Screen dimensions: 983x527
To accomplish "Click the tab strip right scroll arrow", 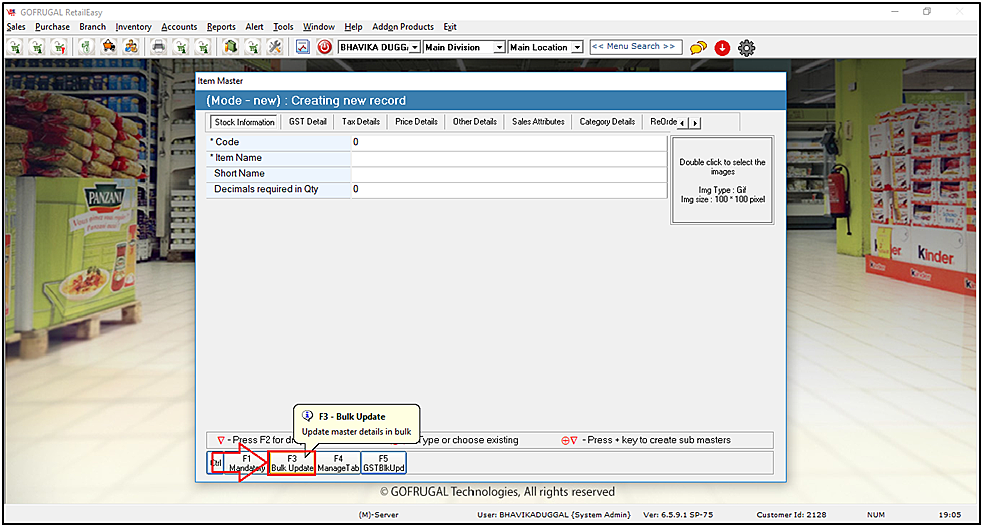I will pyautogui.click(x=695, y=123).
